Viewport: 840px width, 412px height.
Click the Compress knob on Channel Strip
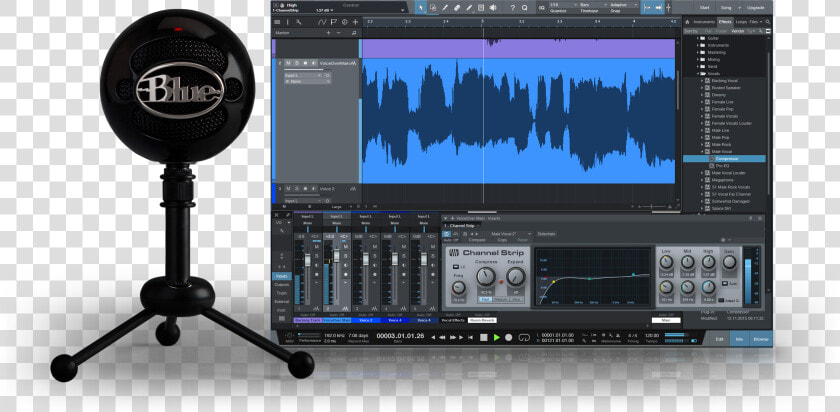click(486, 276)
